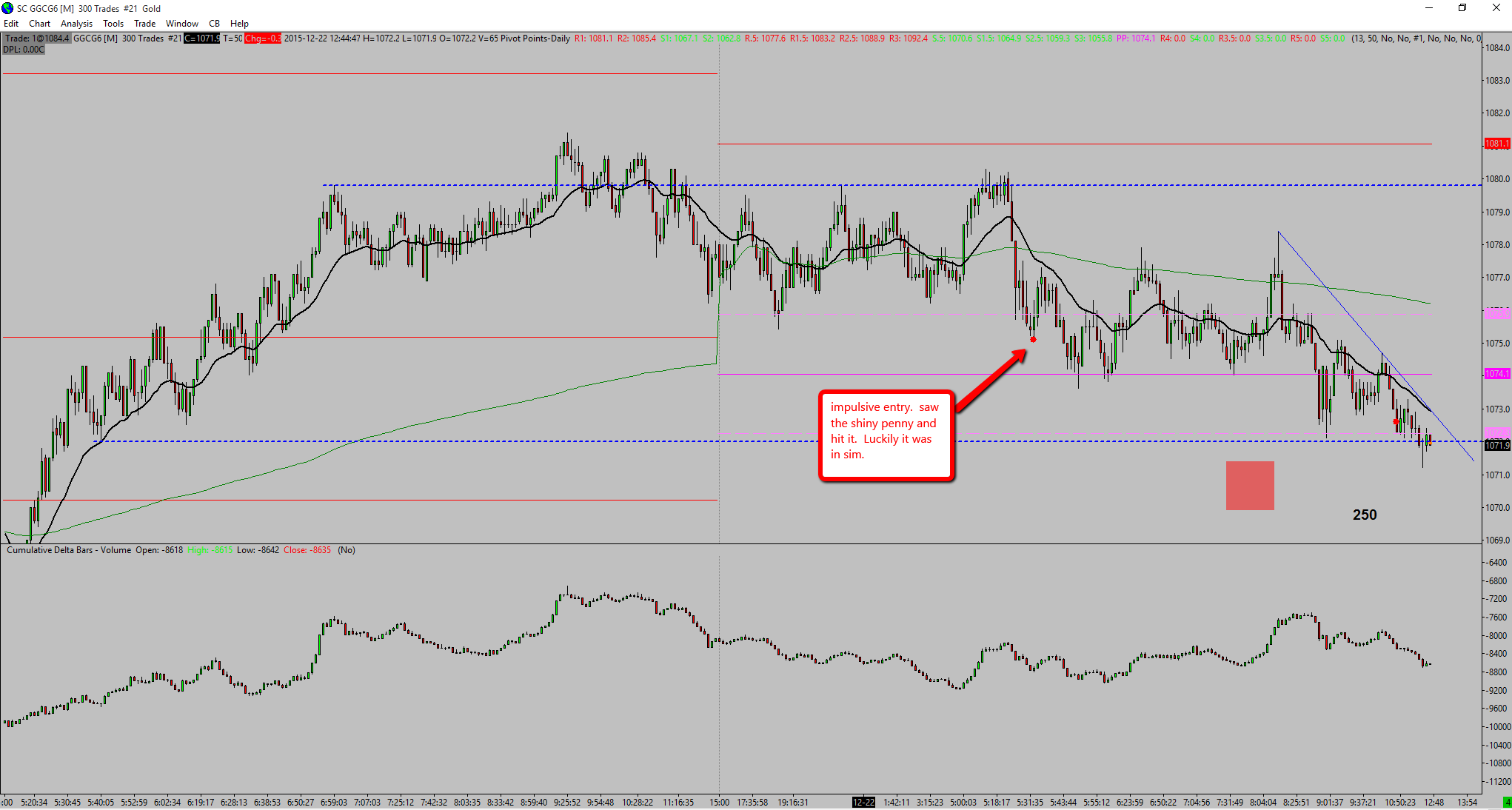Click the '15:00' time axis label
Screen dimensions: 1512x810
click(719, 803)
